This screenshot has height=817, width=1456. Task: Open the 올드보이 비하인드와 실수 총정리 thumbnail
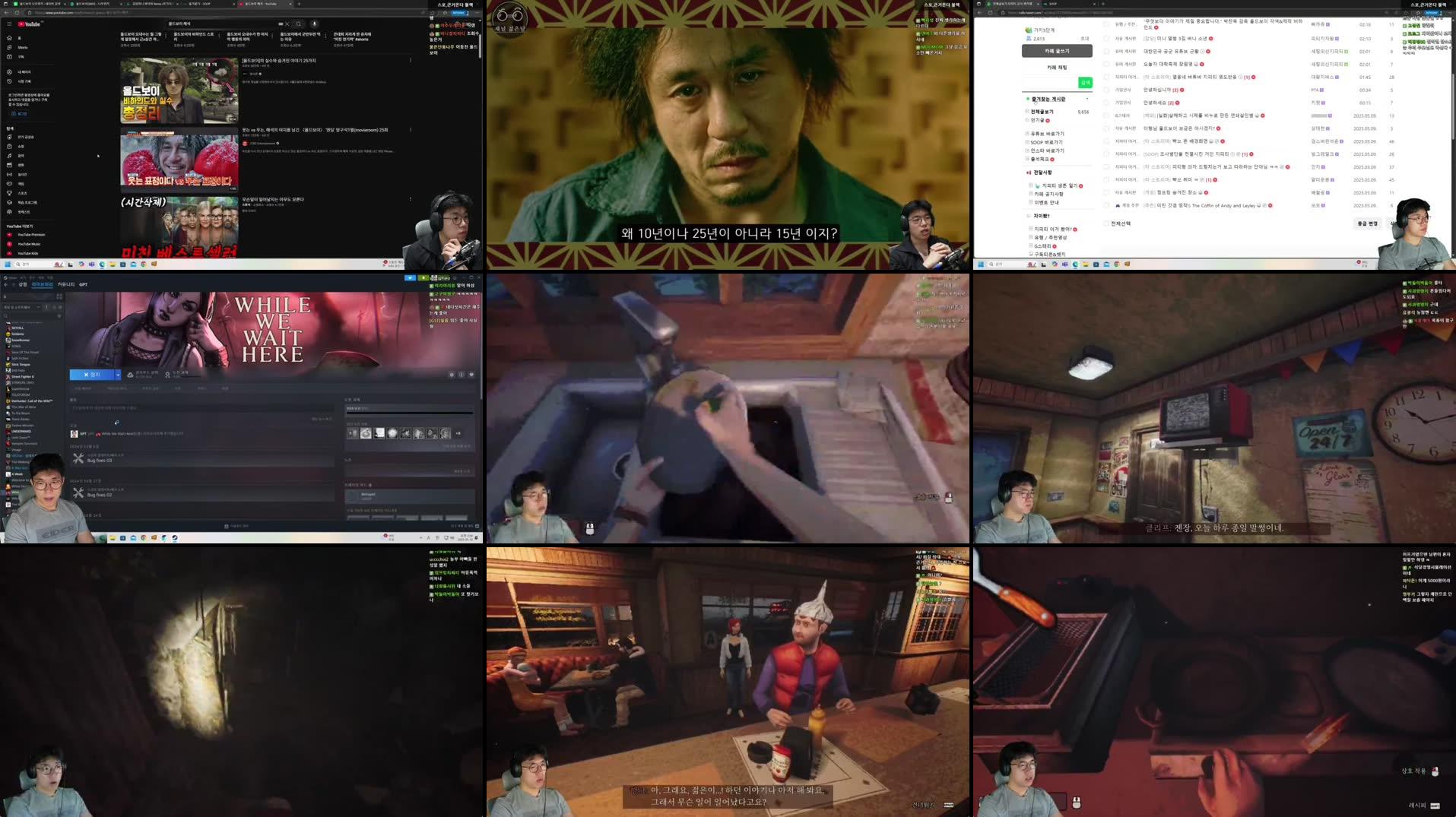[179, 90]
